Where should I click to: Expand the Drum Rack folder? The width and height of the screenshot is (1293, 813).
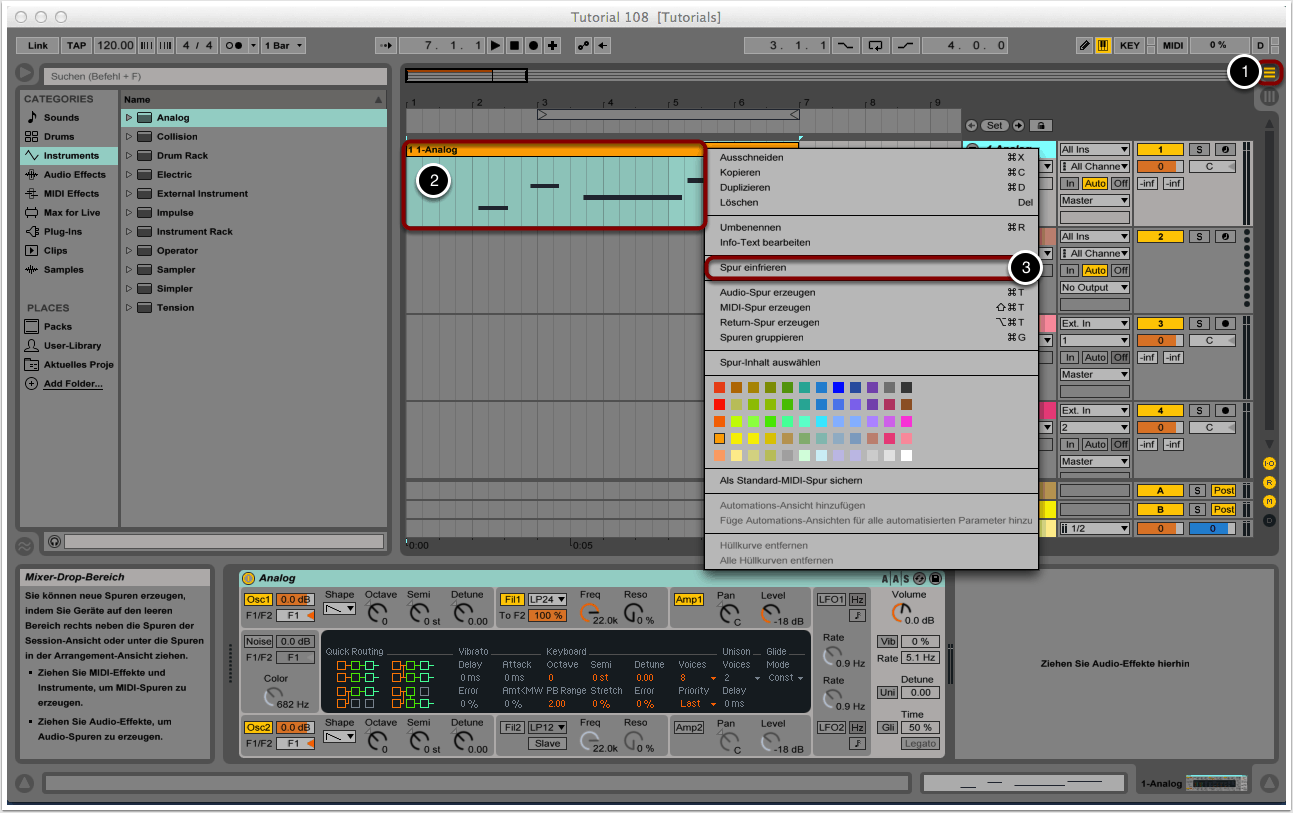click(129, 156)
